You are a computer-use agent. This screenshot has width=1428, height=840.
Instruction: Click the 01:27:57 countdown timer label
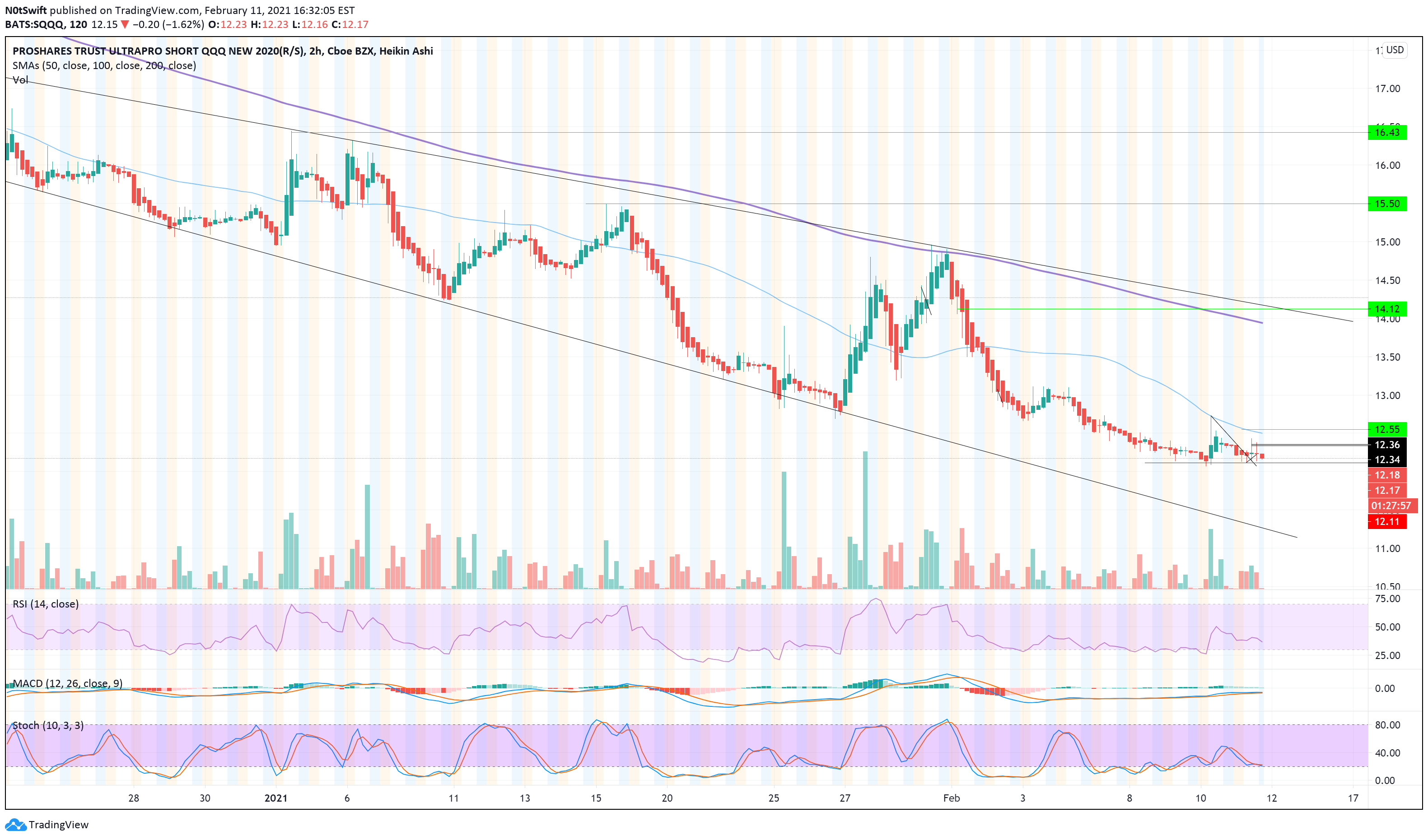pos(1392,506)
